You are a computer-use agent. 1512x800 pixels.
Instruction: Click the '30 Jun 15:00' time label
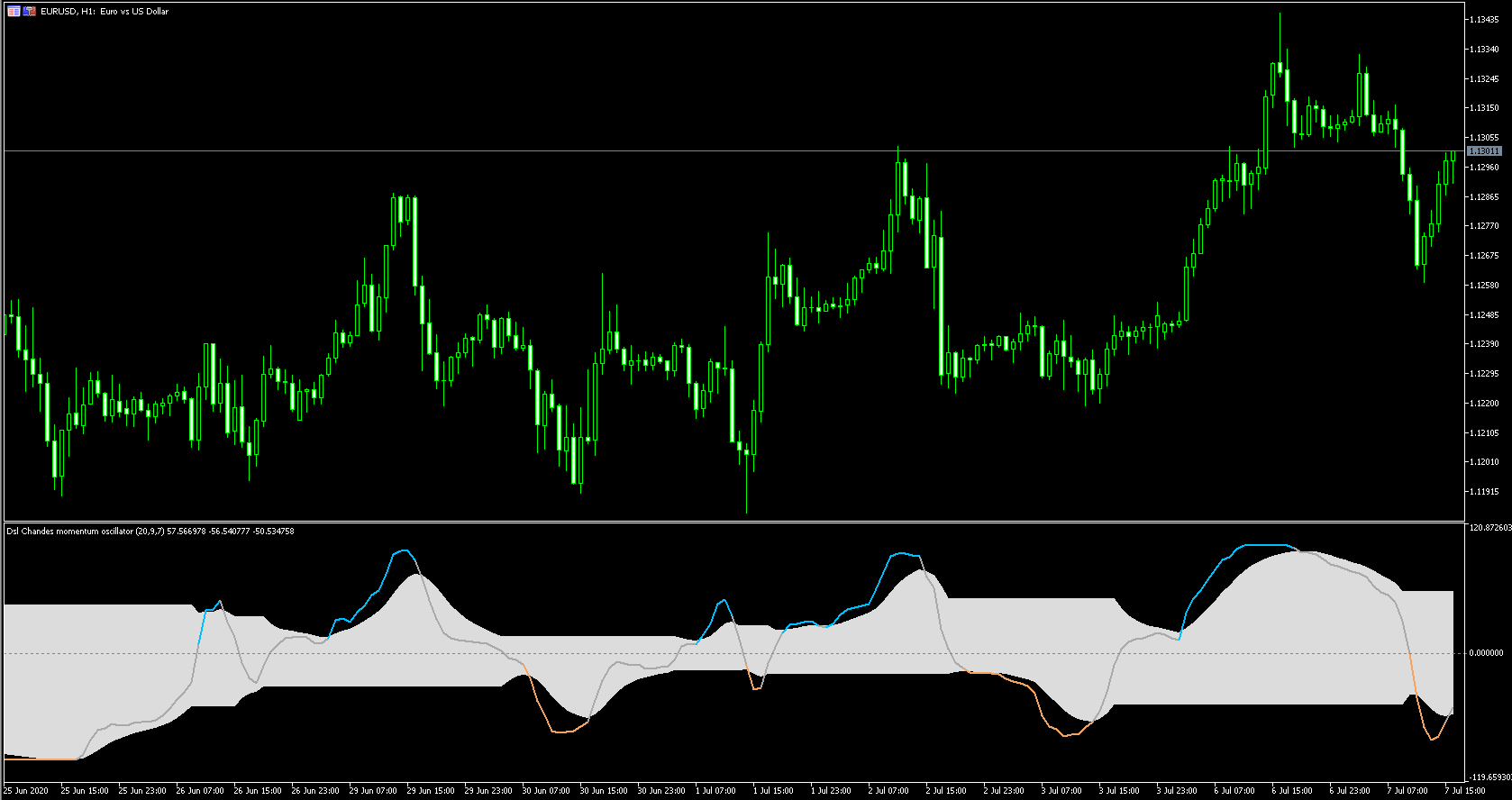[x=604, y=791]
